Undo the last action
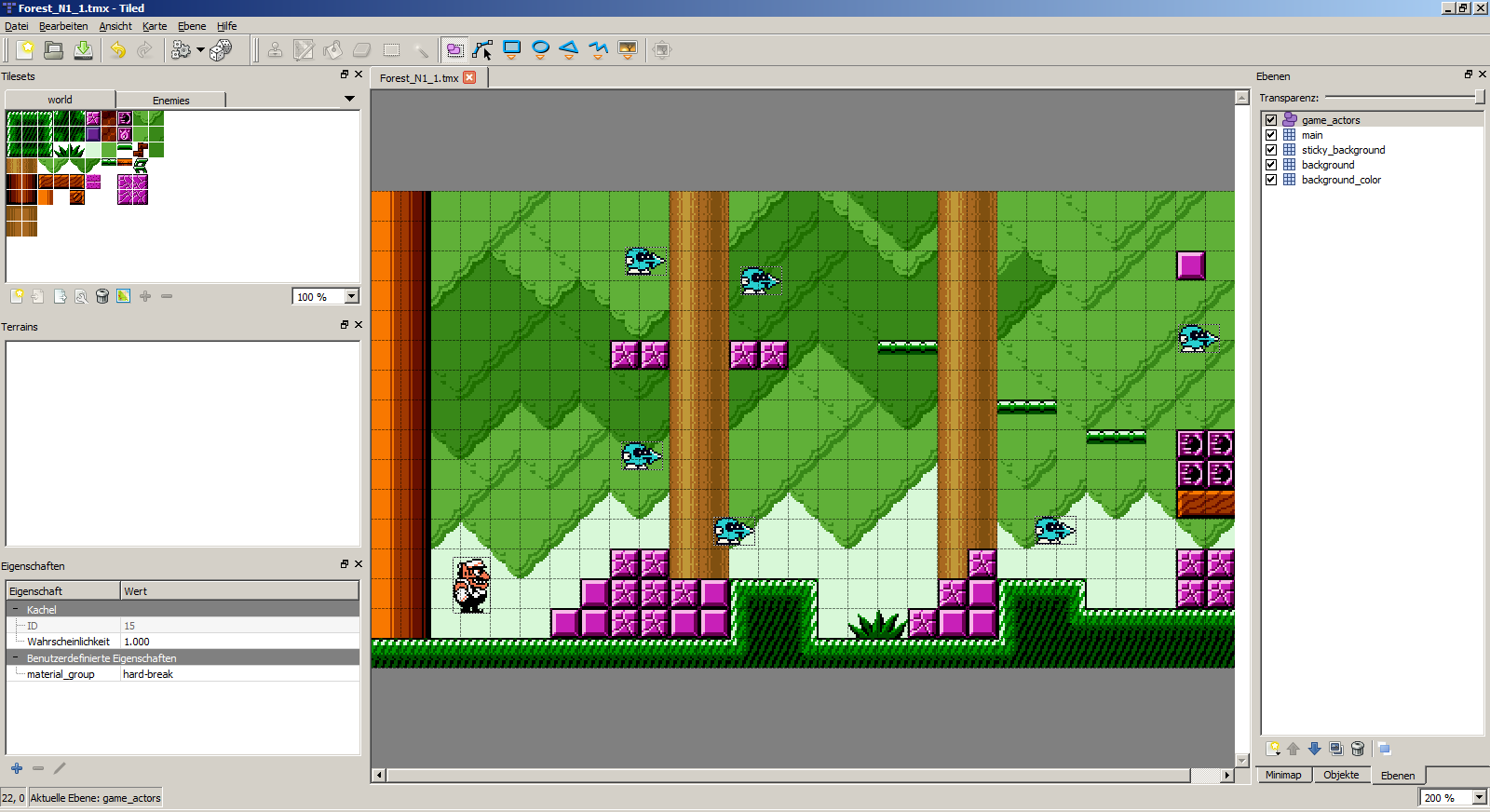1490x812 pixels. pos(117,49)
